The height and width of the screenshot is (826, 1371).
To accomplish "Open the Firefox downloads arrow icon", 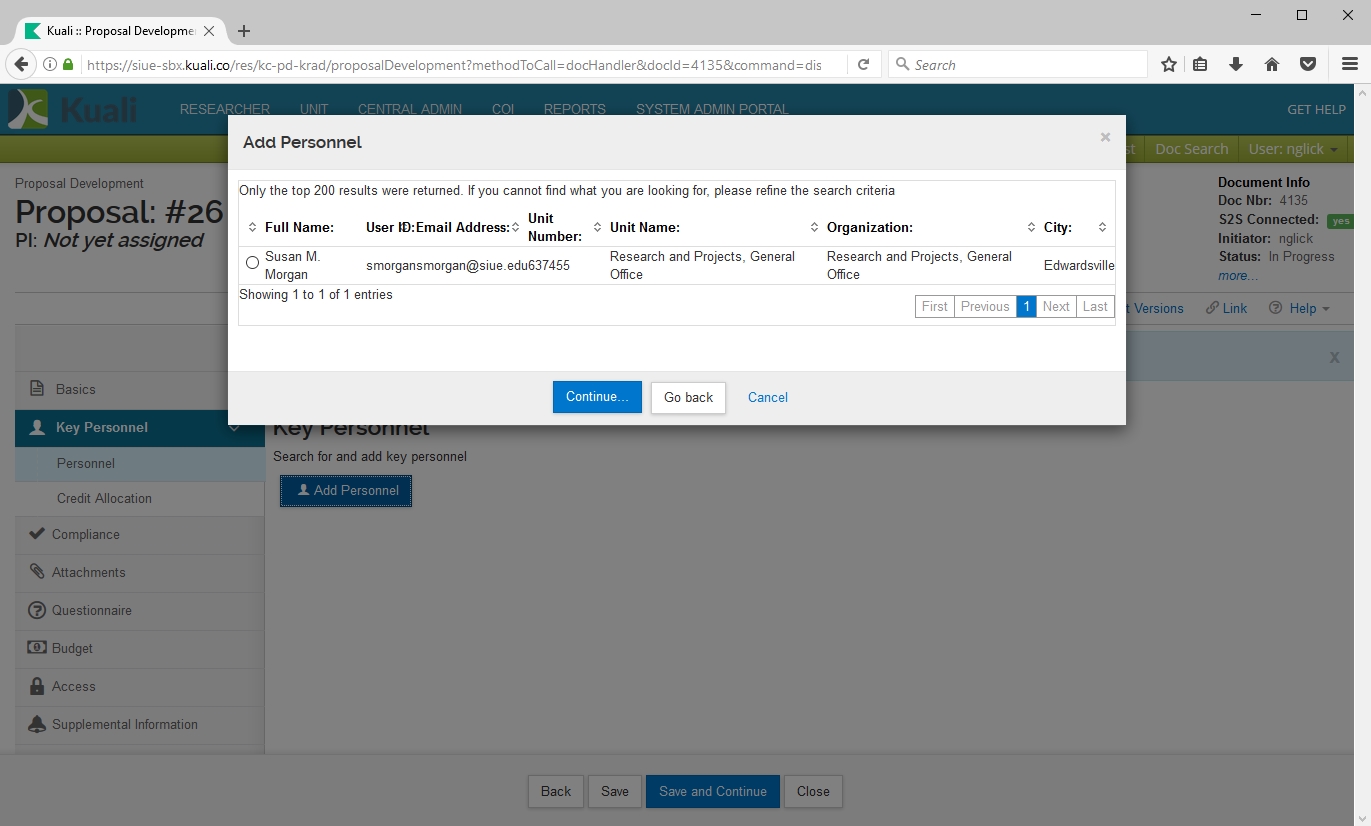I will click(x=1236, y=65).
